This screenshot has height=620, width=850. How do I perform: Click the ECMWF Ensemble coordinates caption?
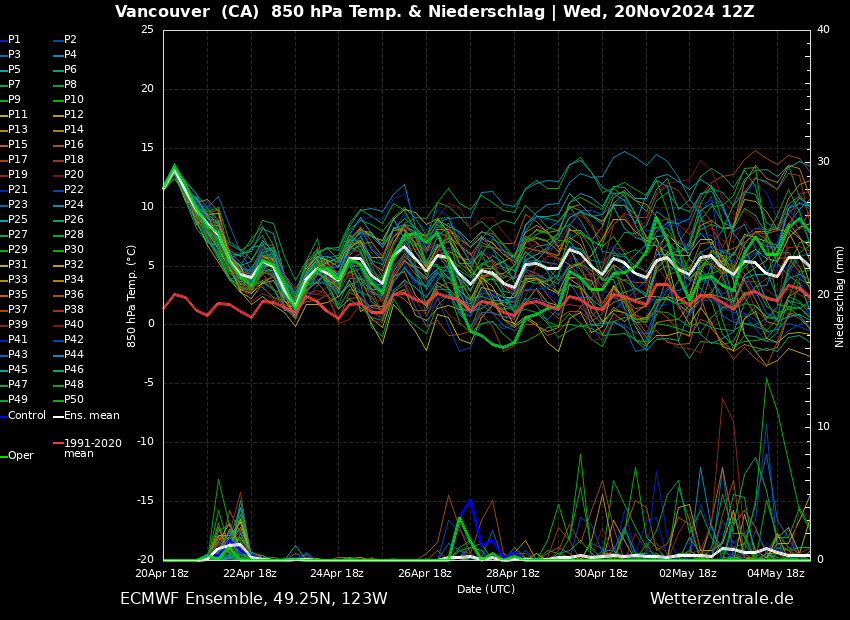point(253,599)
